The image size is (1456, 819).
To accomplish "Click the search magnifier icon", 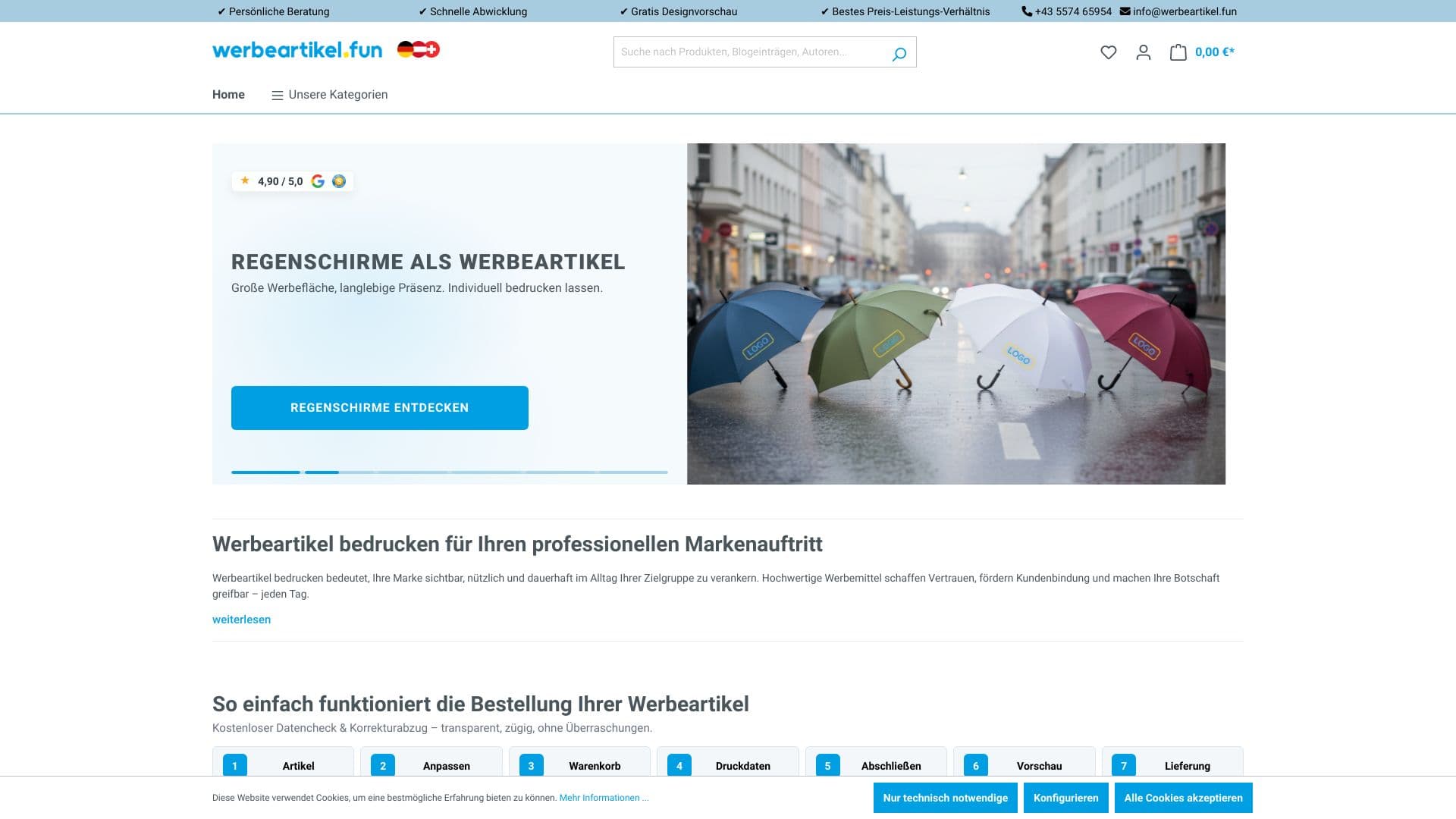I will pos(899,54).
